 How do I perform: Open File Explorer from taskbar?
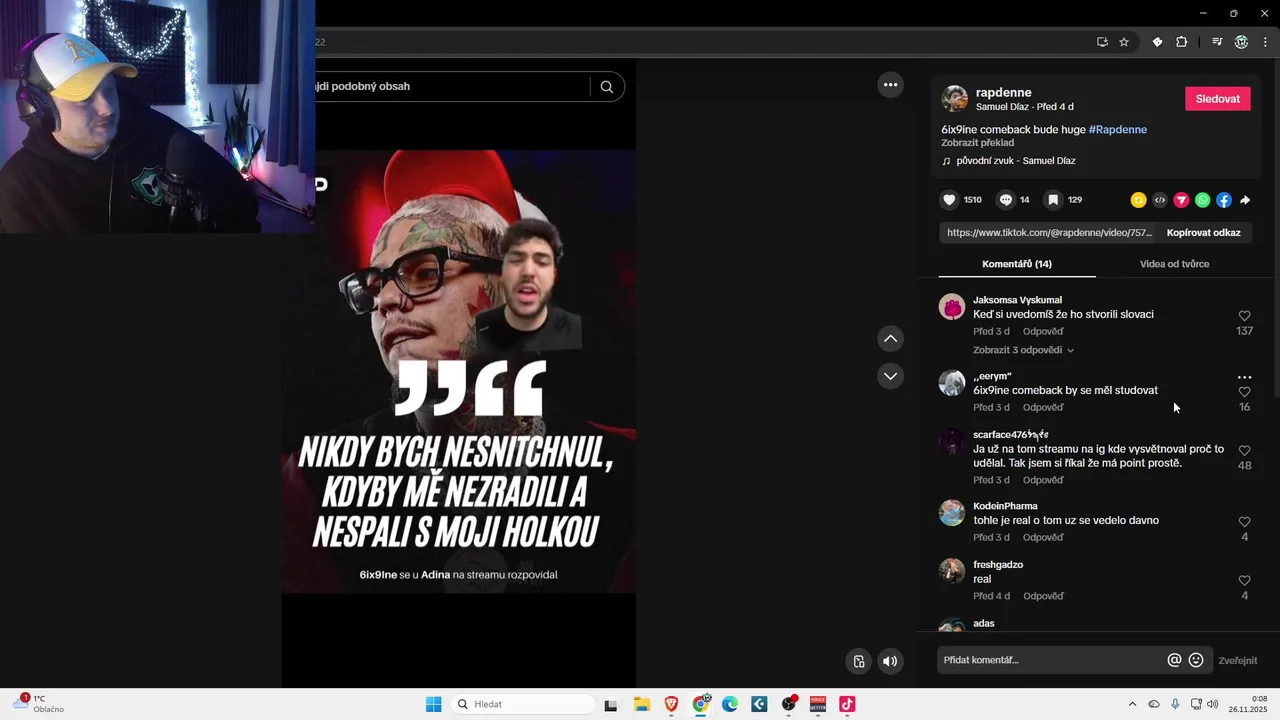click(x=641, y=704)
